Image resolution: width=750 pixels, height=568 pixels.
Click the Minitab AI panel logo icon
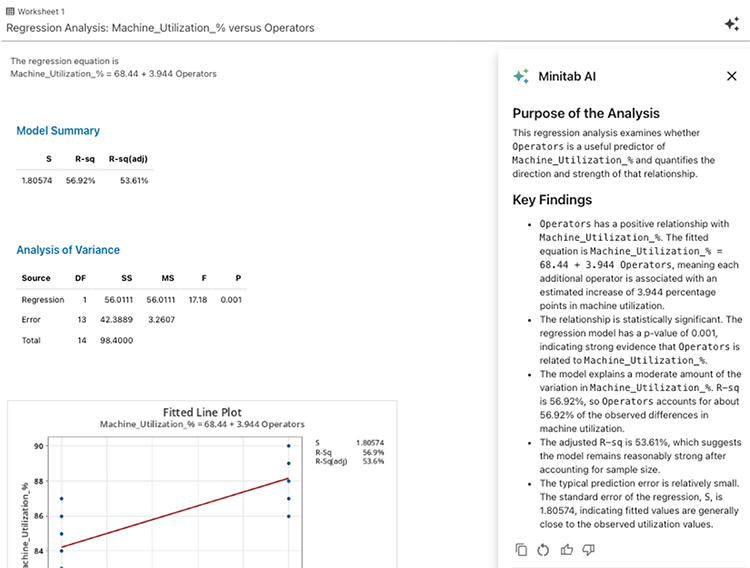521,76
